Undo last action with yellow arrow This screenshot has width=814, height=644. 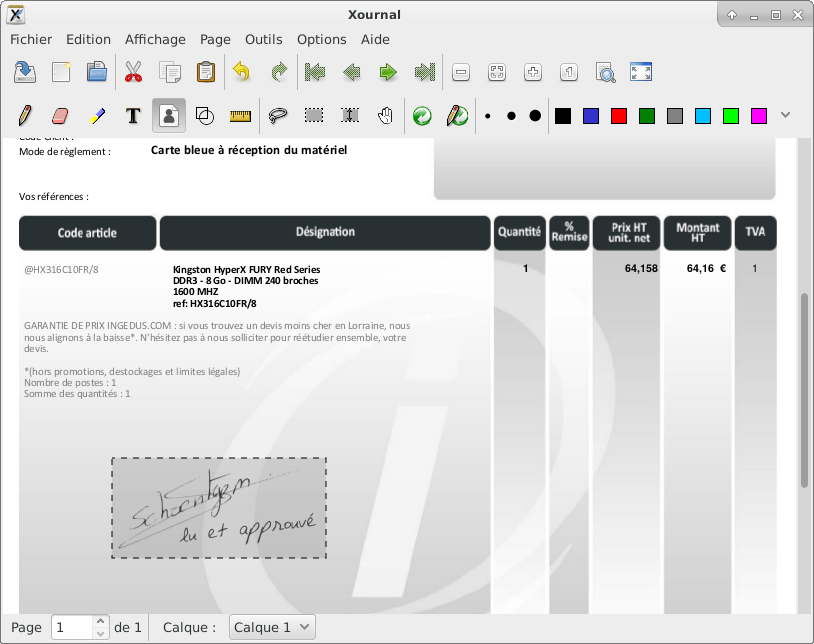pos(242,72)
